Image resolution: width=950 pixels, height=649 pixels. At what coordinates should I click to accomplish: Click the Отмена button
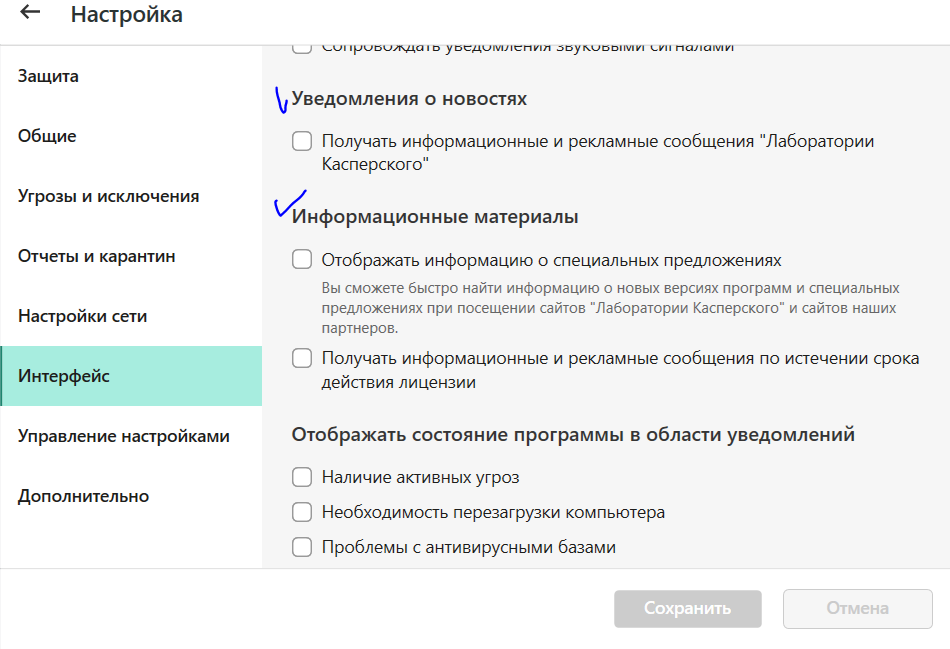point(857,608)
